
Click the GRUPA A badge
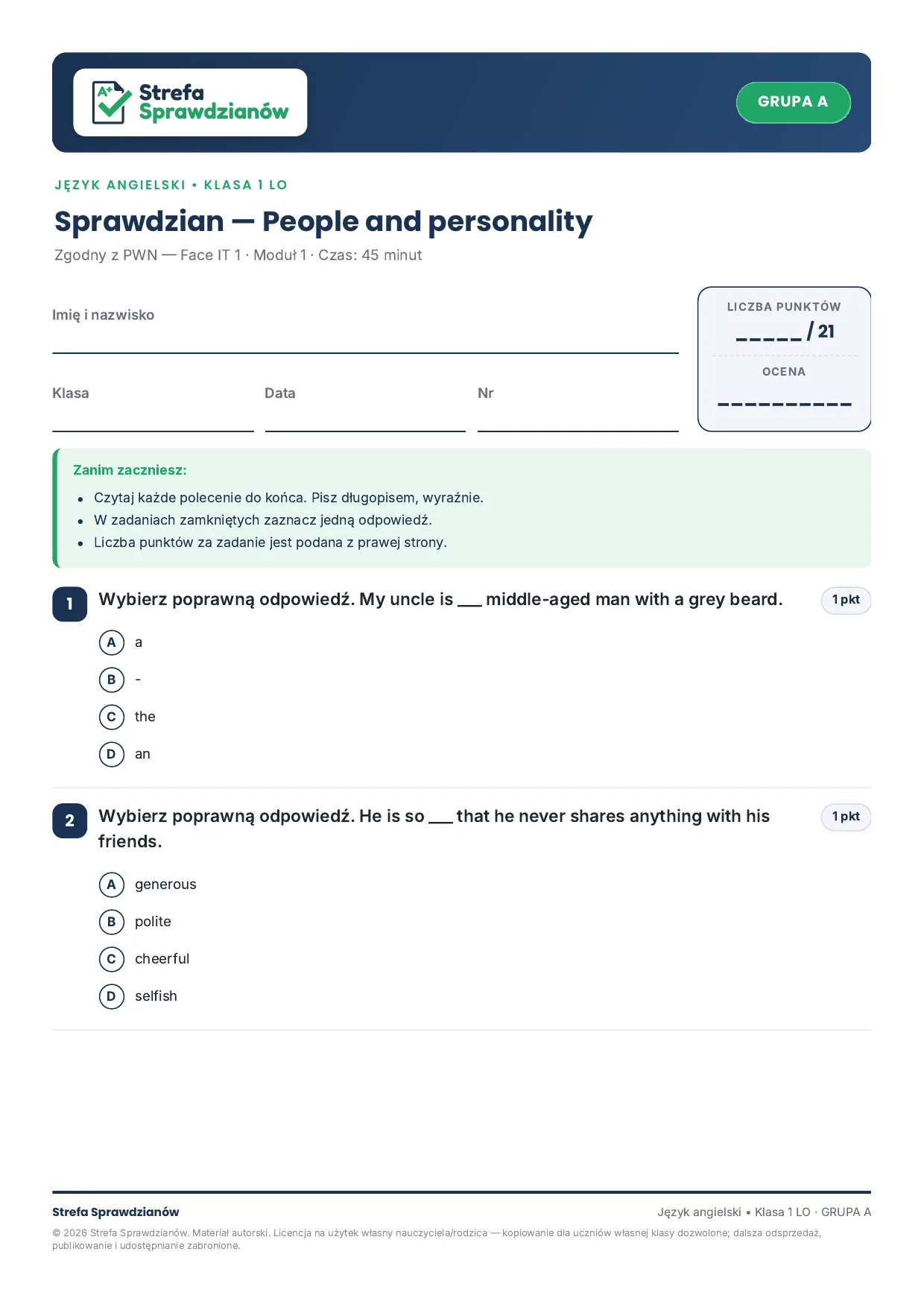[x=793, y=102]
